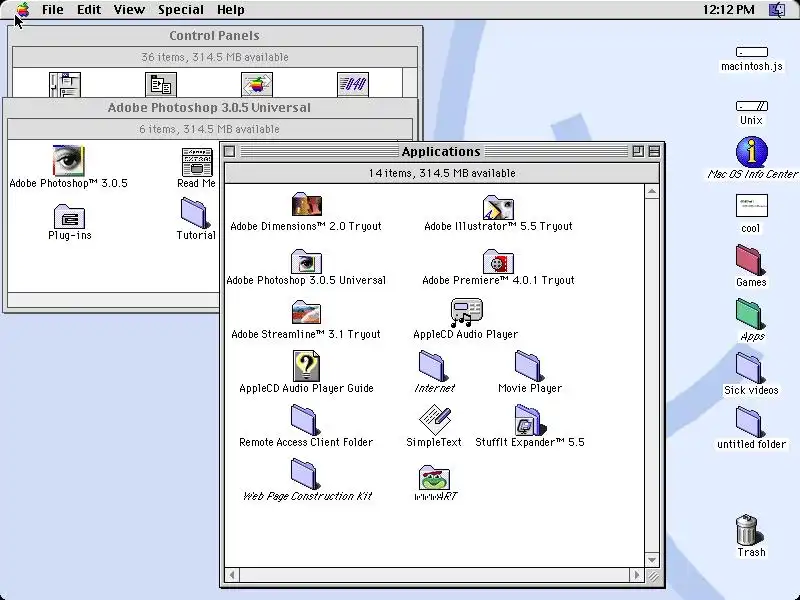The image size is (800, 600).
Task: Open Adobe Streamline 3.1 Tryout folder
Action: (306, 312)
